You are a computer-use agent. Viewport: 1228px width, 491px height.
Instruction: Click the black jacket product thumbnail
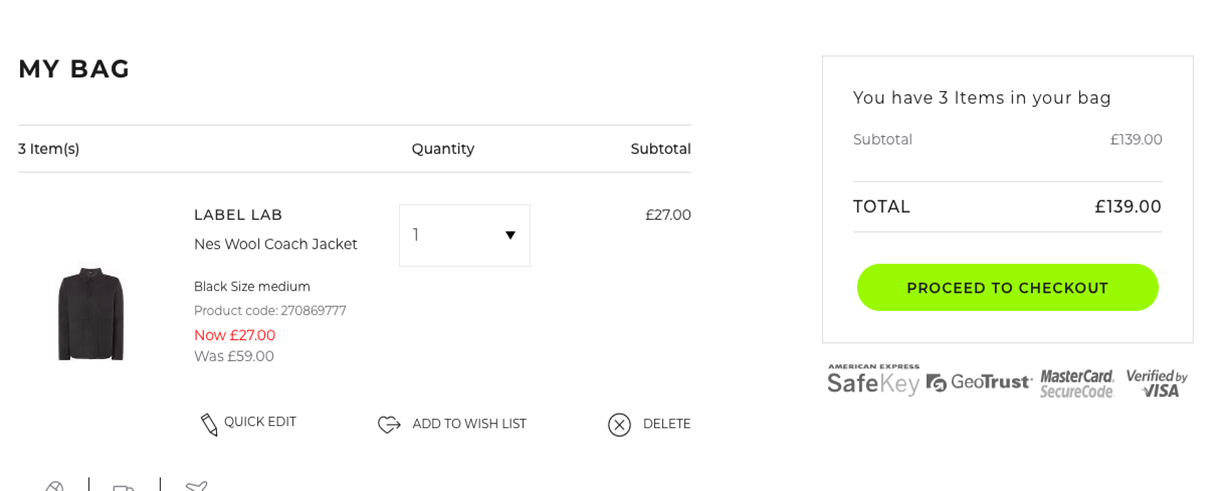click(x=91, y=313)
